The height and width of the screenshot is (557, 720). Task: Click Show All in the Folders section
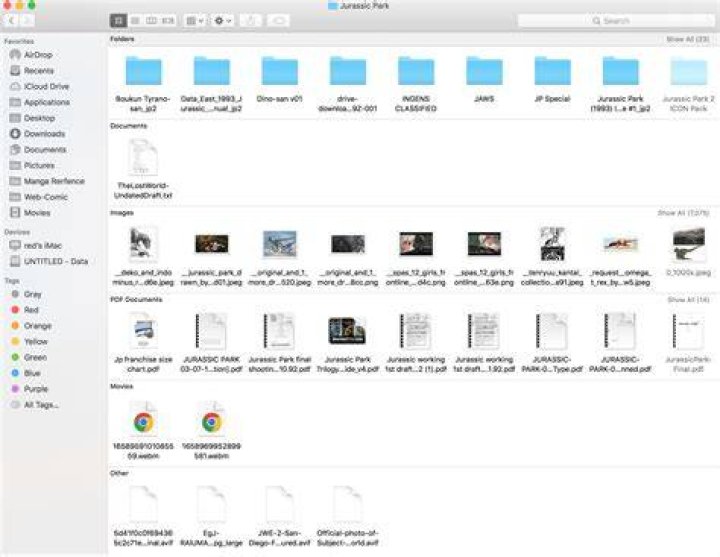point(688,39)
